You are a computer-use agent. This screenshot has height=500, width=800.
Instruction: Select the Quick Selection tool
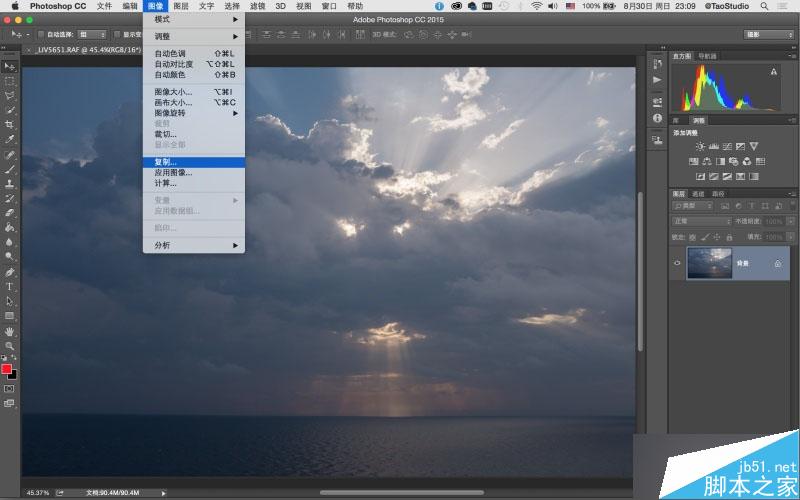point(9,110)
